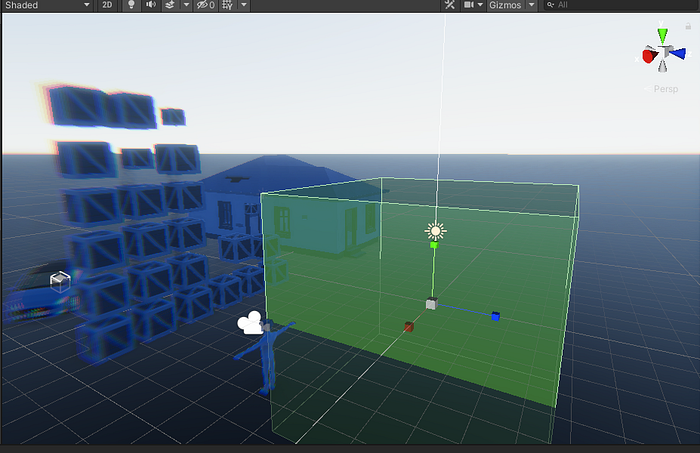This screenshot has width=700, height=453.
Task: Toggle scene lighting with the lightbulb icon
Action: (x=130, y=5)
